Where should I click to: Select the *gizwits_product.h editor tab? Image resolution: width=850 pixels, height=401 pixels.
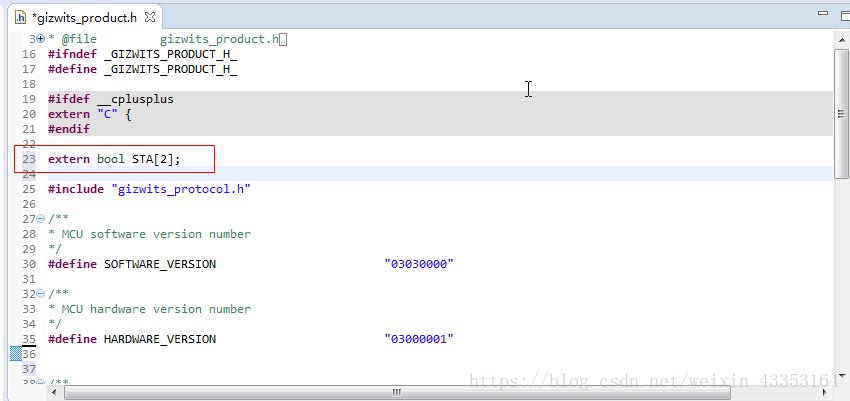tap(85, 17)
